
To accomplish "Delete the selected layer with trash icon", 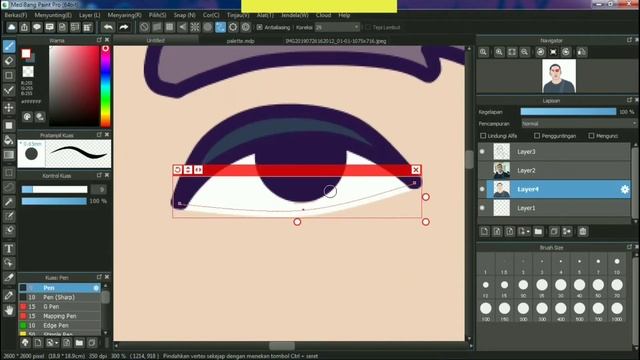I will (583, 231).
